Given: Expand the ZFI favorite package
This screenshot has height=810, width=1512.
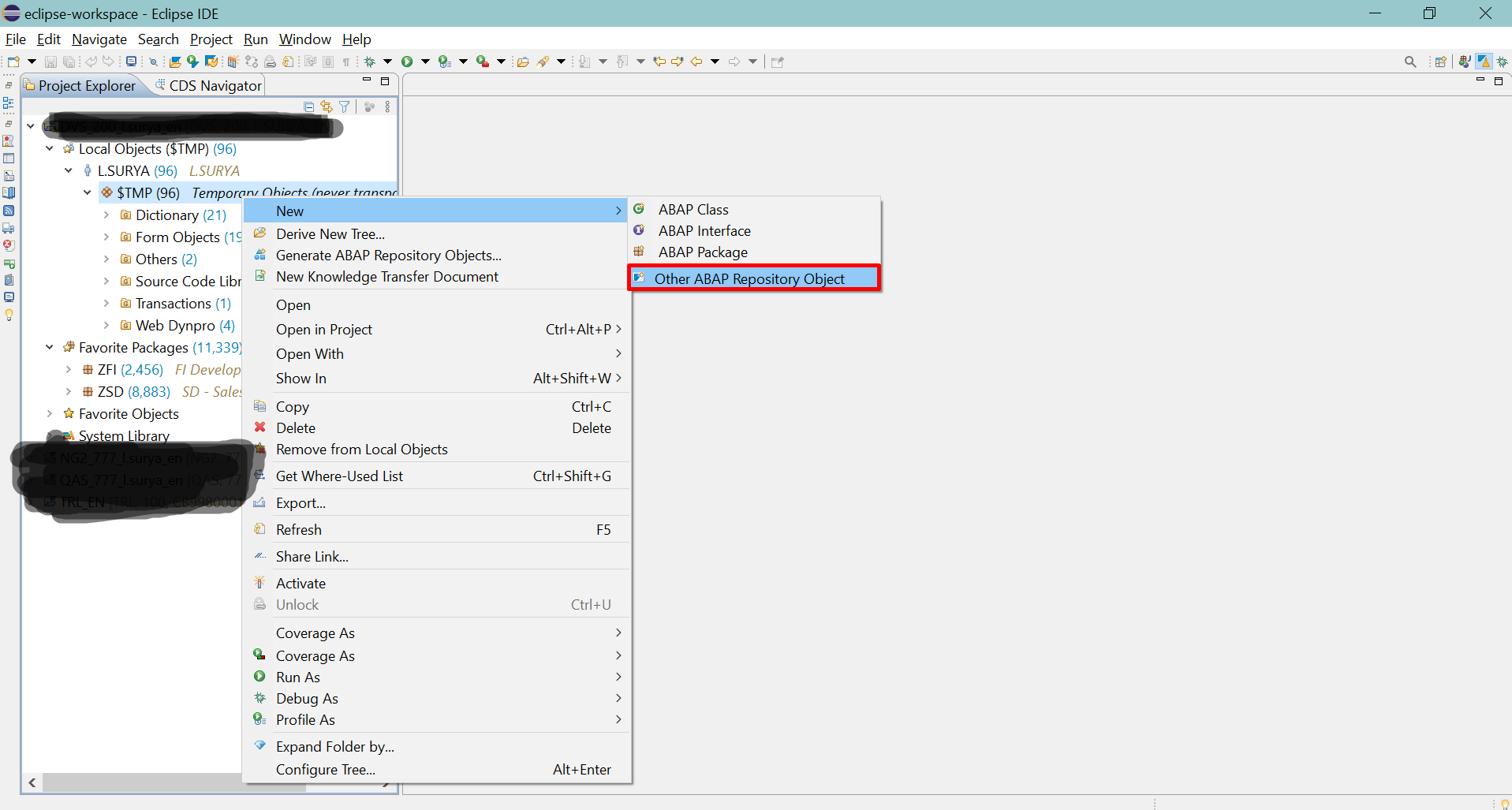Looking at the screenshot, I should pos(69,369).
